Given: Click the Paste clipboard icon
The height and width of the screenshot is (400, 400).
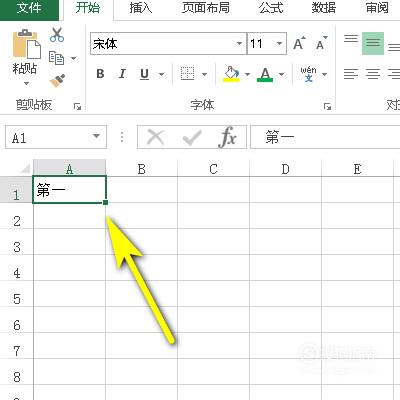Looking at the screenshot, I should pos(26,43).
